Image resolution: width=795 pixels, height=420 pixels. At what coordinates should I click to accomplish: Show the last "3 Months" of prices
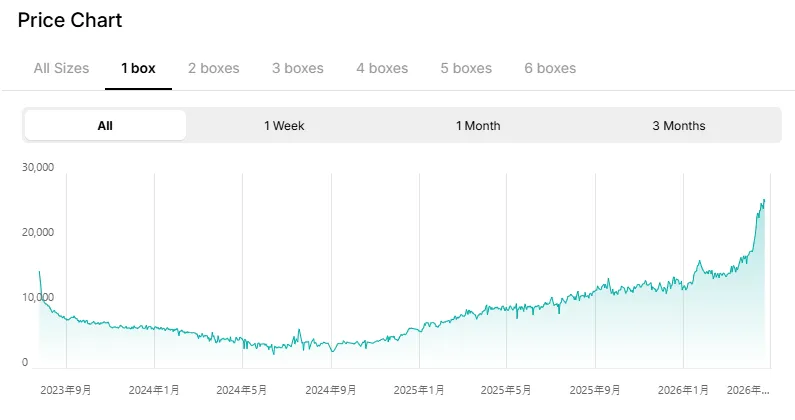click(679, 126)
